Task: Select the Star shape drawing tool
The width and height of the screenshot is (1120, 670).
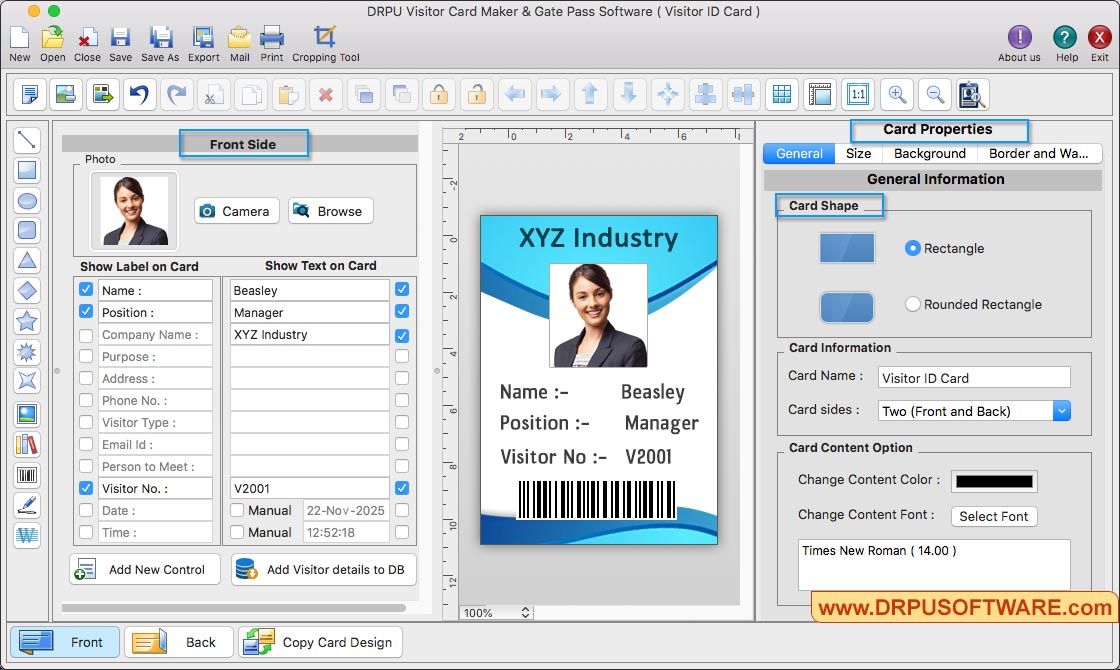Action: pos(27,321)
